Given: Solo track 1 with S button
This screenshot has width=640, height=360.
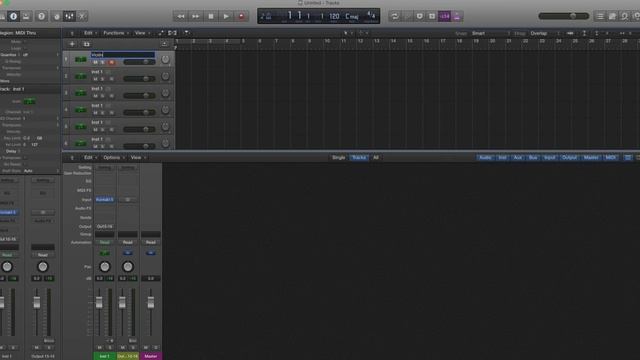Looking at the screenshot, I should click(x=102, y=62).
